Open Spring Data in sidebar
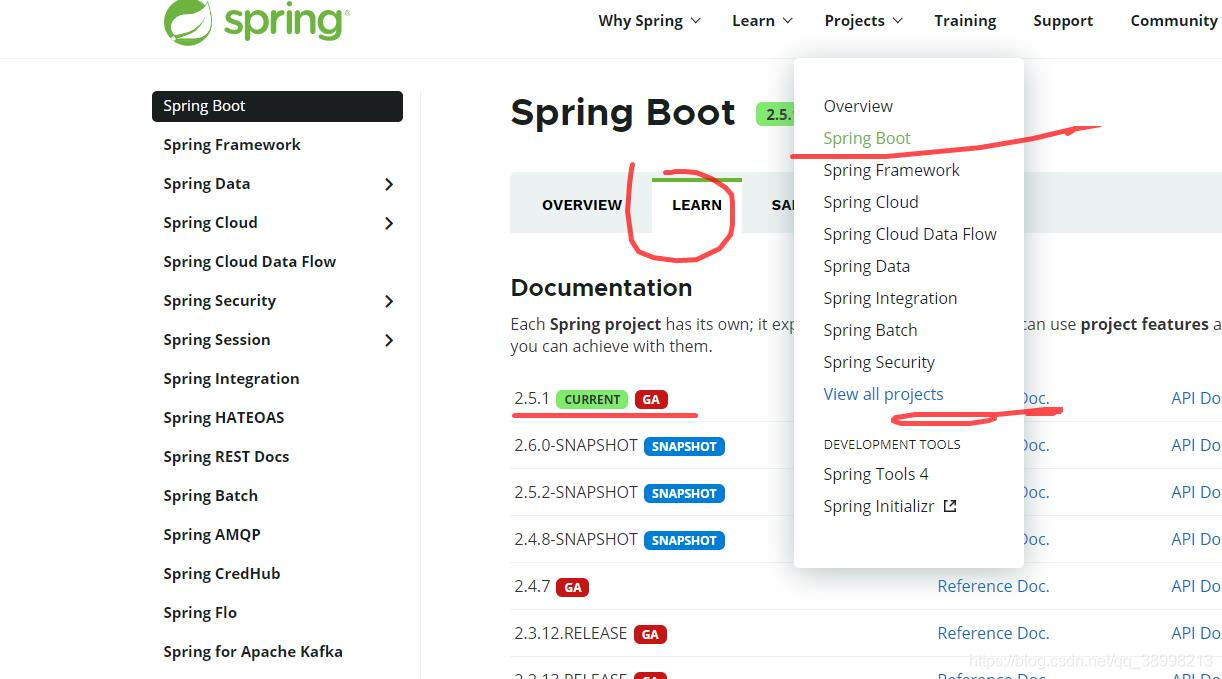Viewport: 1222px width, 679px height. click(x=207, y=183)
